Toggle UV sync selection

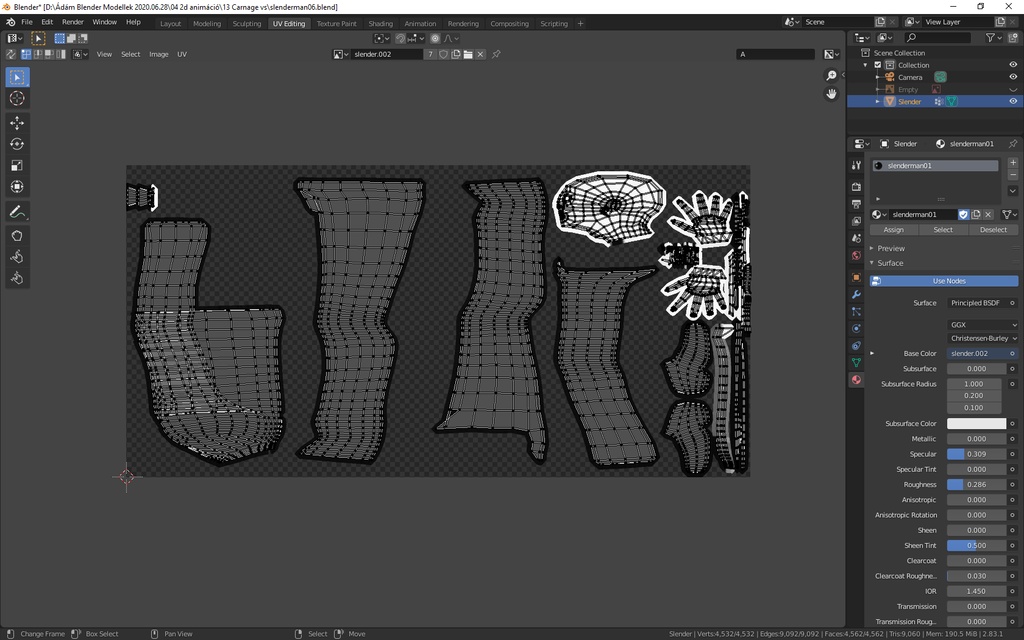point(10,54)
